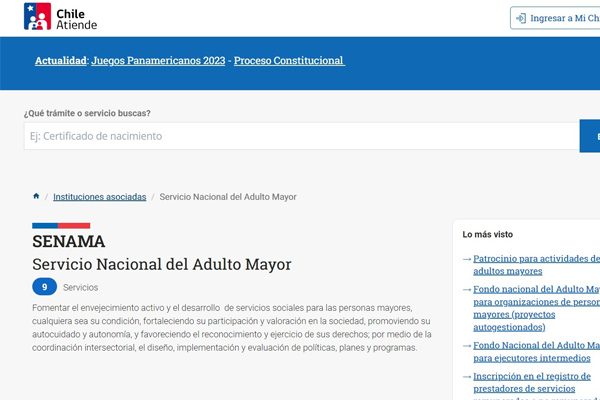Click the Servicio Nacional del Adulto Mayor title

161,264
